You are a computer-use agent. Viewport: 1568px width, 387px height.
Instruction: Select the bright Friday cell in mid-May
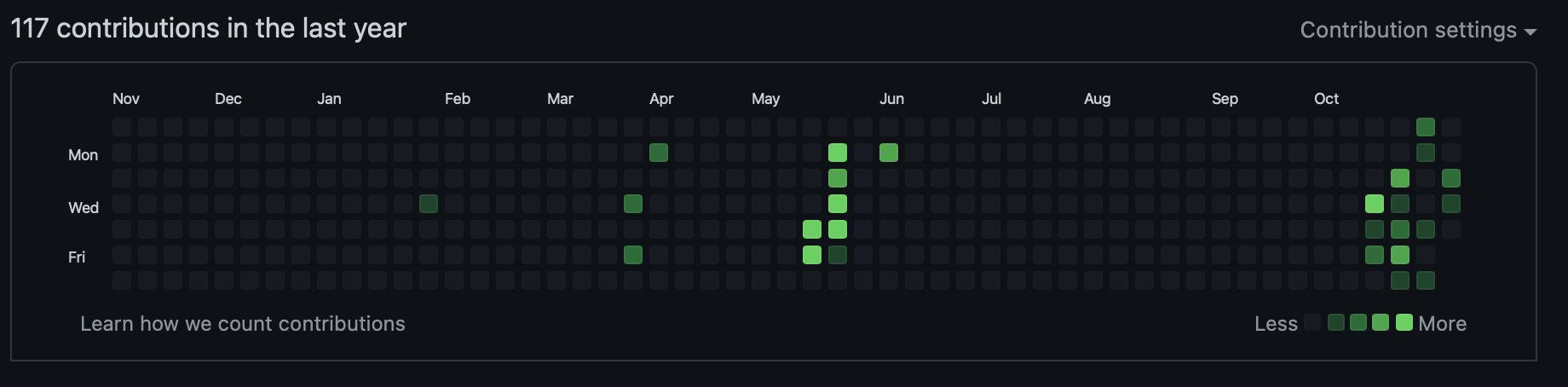tap(812, 255)
